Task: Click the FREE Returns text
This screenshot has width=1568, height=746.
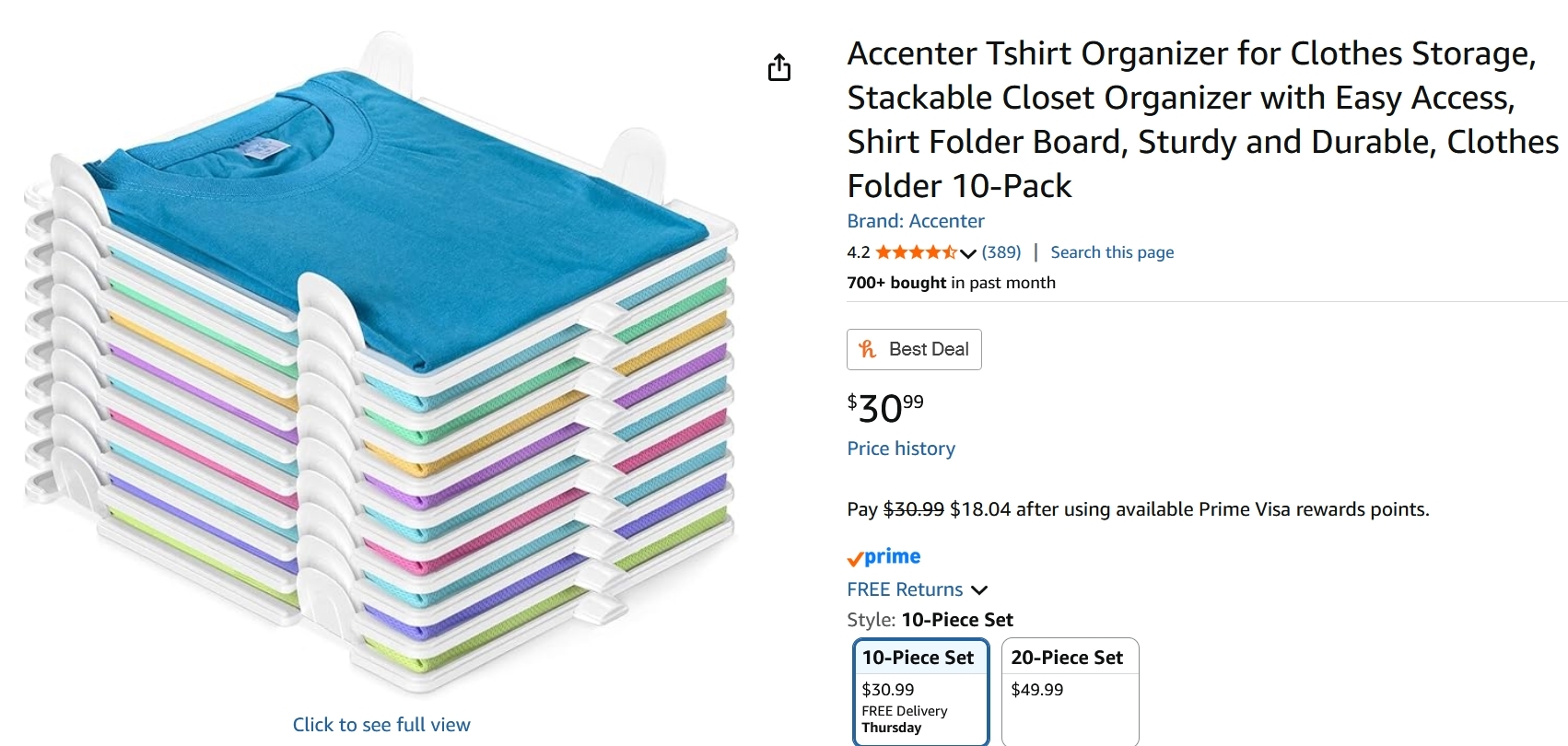Action: [x=905, y=589]
